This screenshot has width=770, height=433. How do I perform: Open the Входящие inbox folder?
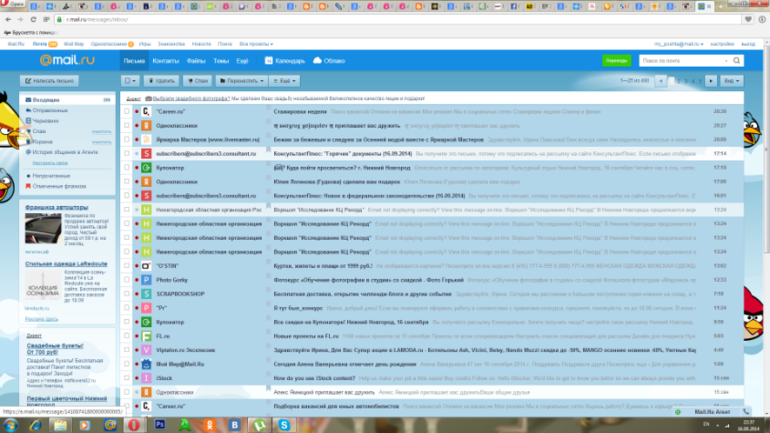(x=45, y=101)
